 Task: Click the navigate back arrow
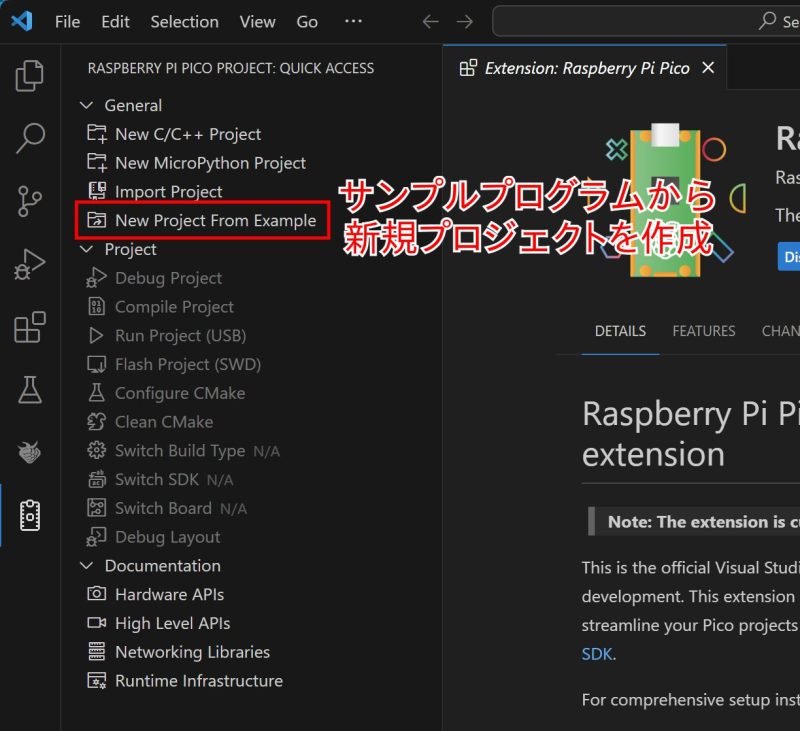tap(430, 21)
